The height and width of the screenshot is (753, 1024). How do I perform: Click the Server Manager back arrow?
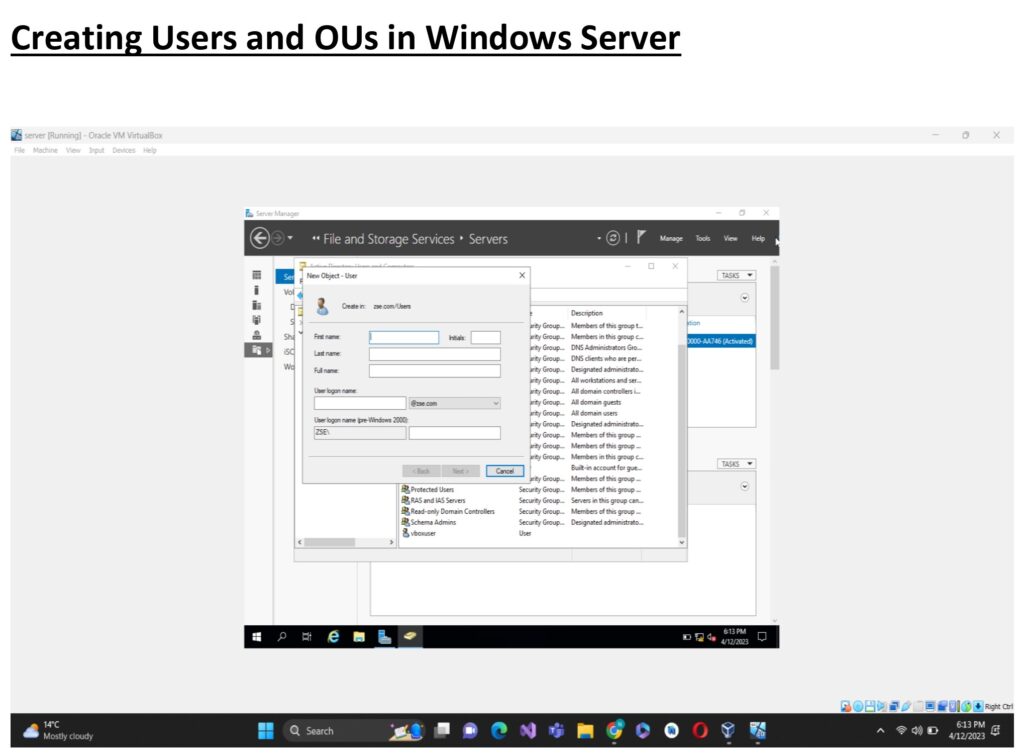tap(260, 238)
